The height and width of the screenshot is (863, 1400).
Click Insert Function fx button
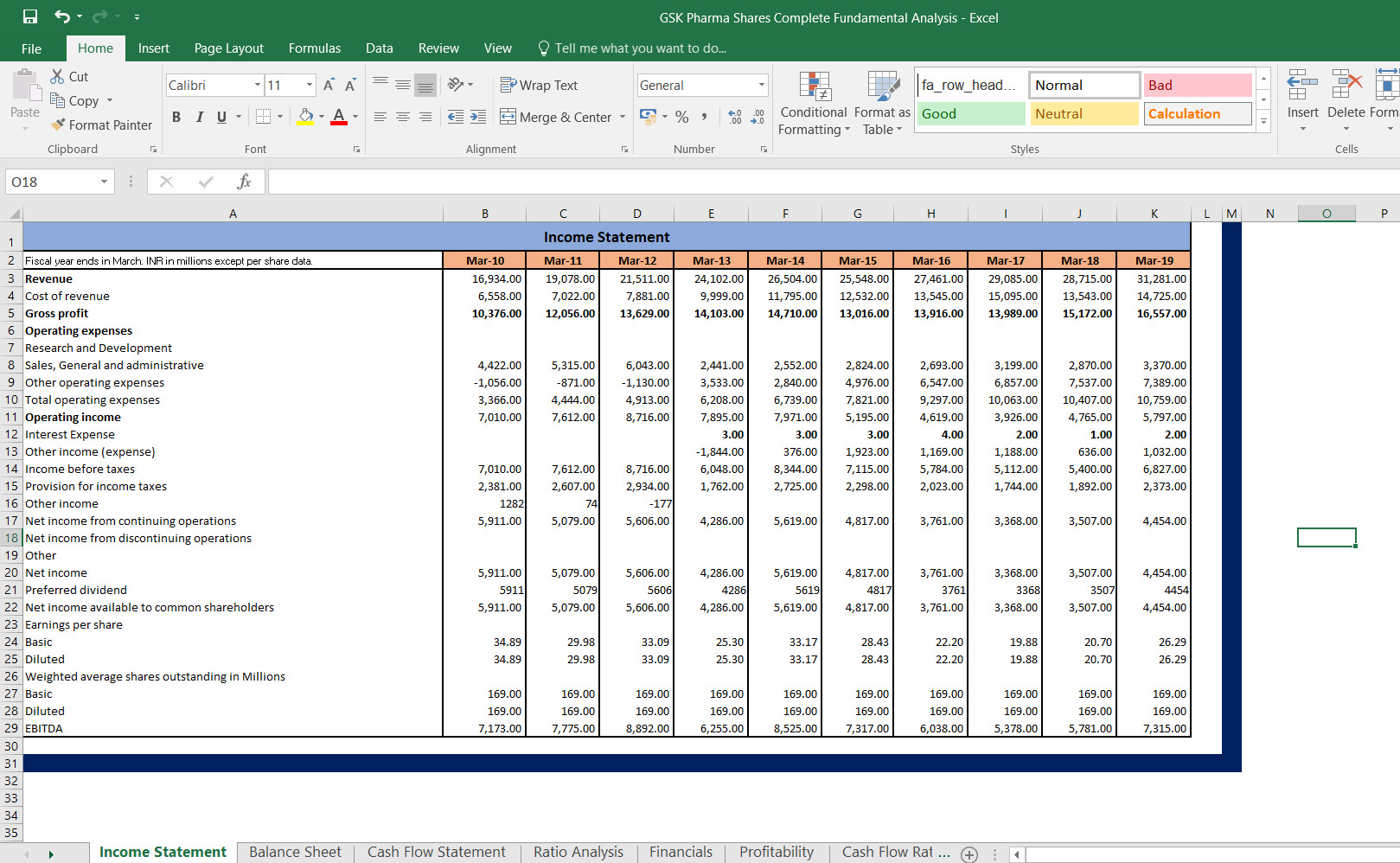coord(244,182)
